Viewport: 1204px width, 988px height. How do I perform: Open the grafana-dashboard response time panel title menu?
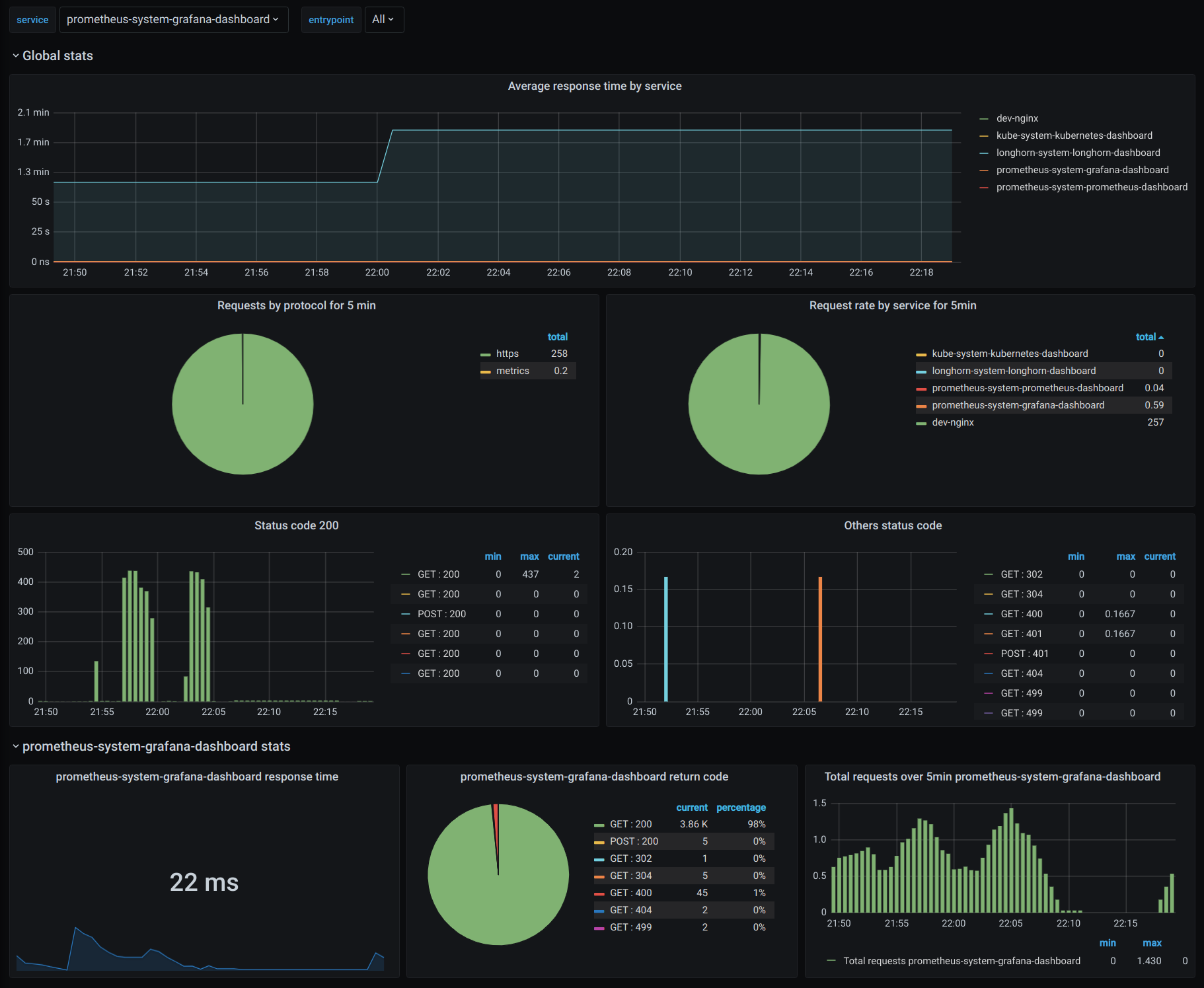coord(197,777)
